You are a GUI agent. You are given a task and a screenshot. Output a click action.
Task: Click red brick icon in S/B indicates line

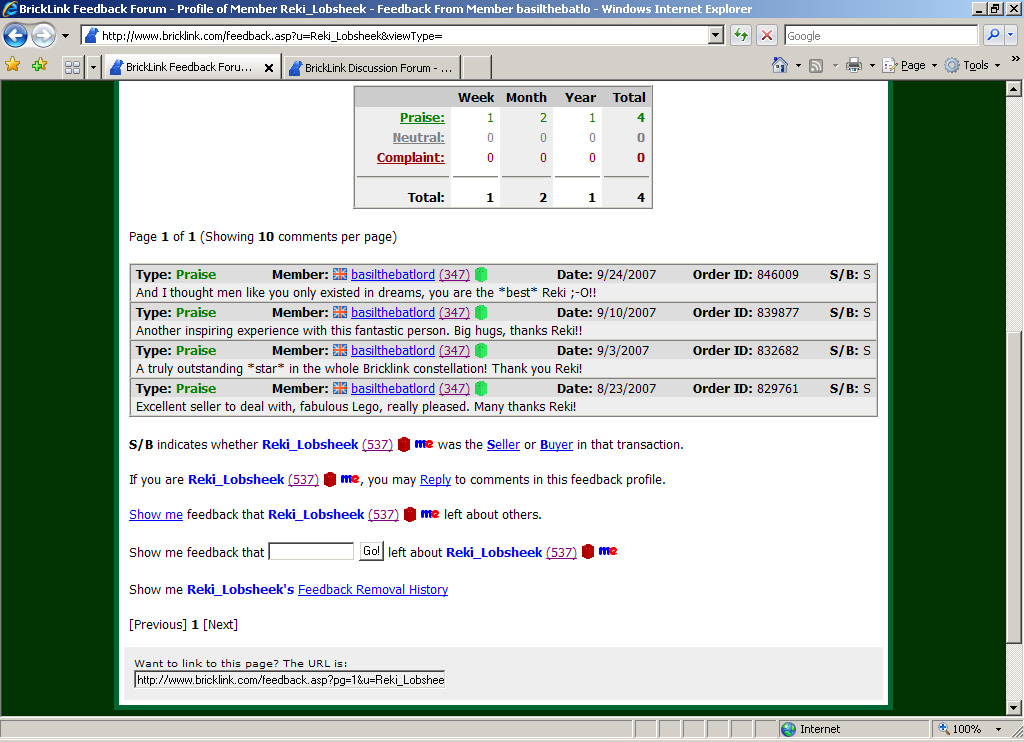pyautogui.click(x=404, y=444)
